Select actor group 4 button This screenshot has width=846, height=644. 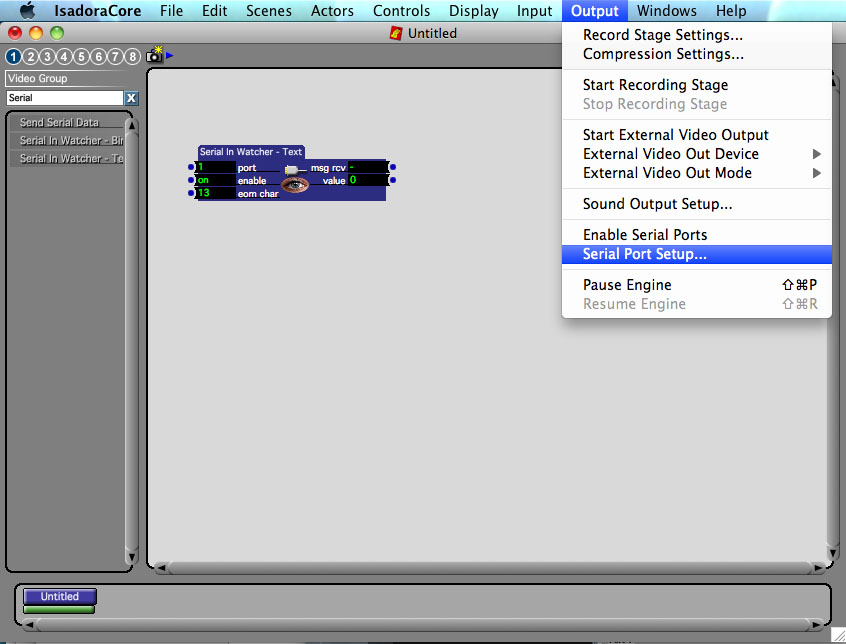pos(64,56)
